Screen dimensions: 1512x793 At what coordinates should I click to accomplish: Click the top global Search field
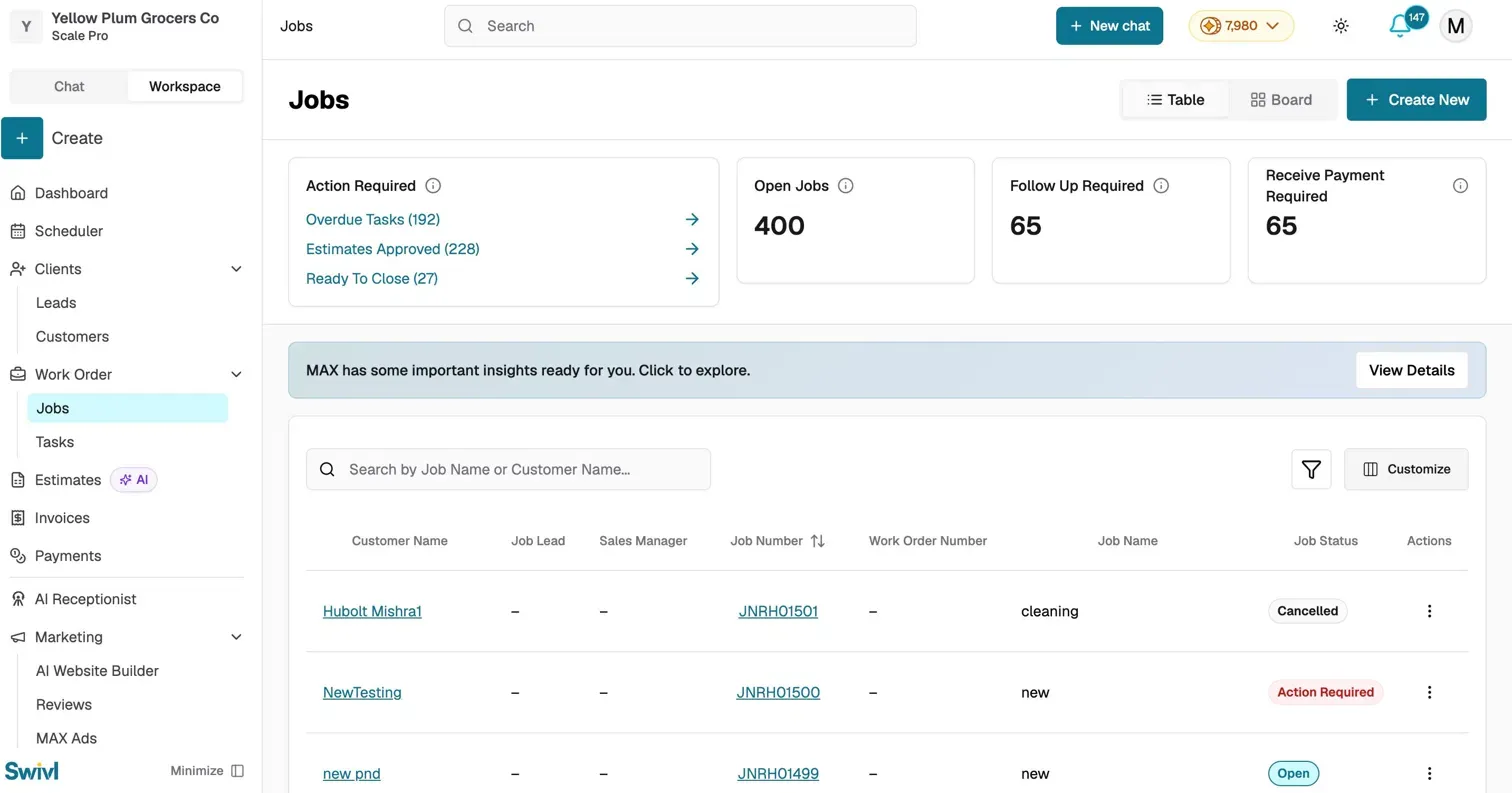680,26
